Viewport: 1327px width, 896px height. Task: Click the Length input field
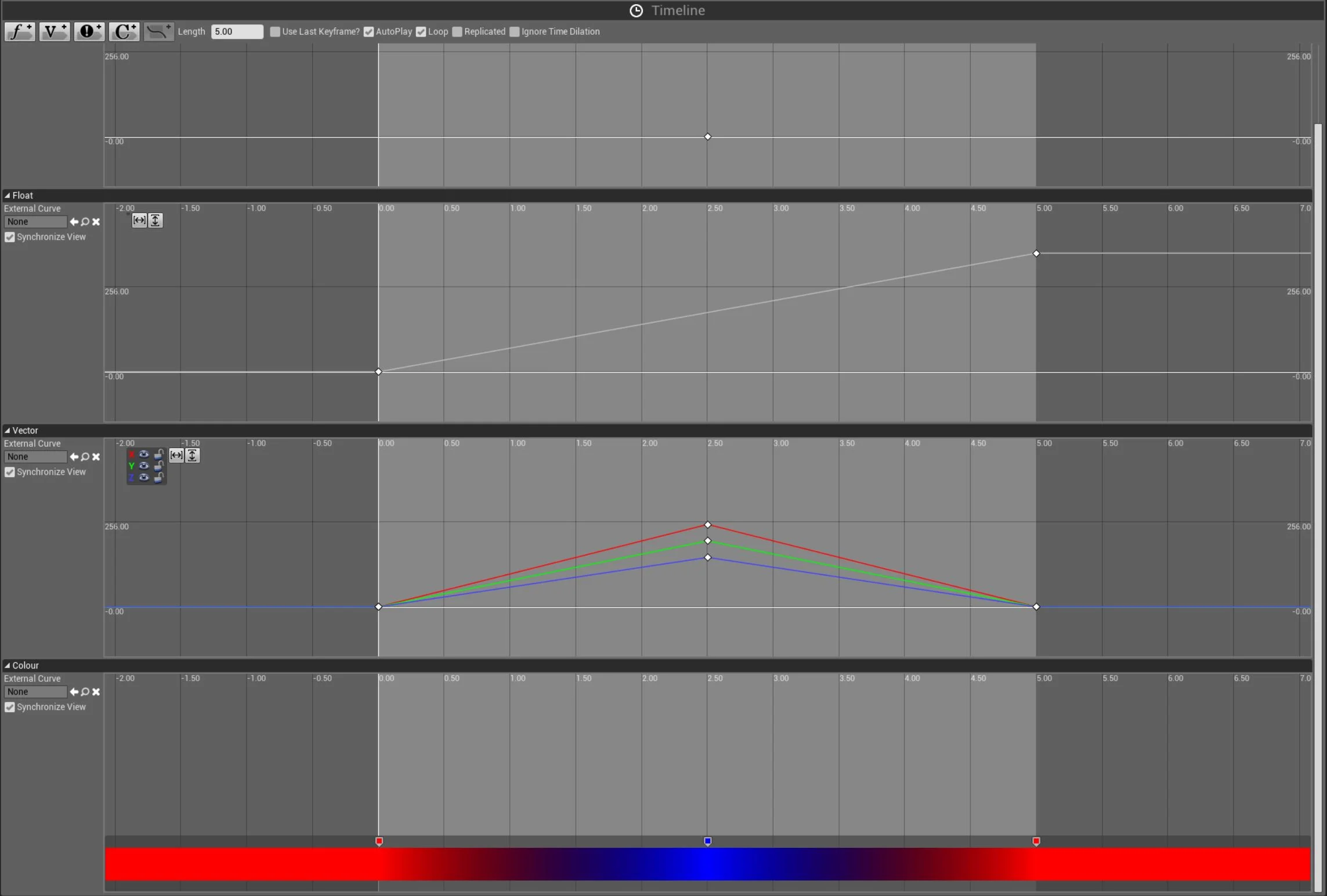(x=237, y=31)
